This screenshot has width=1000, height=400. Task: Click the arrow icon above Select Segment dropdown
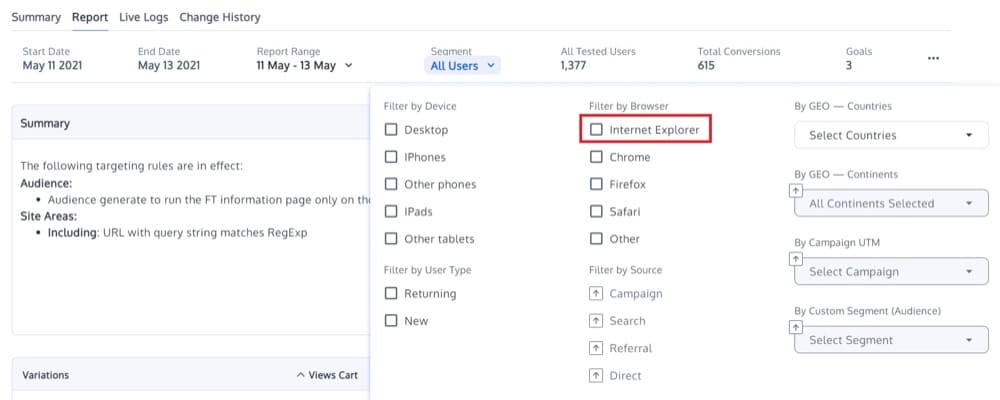(x=796, y=327)
